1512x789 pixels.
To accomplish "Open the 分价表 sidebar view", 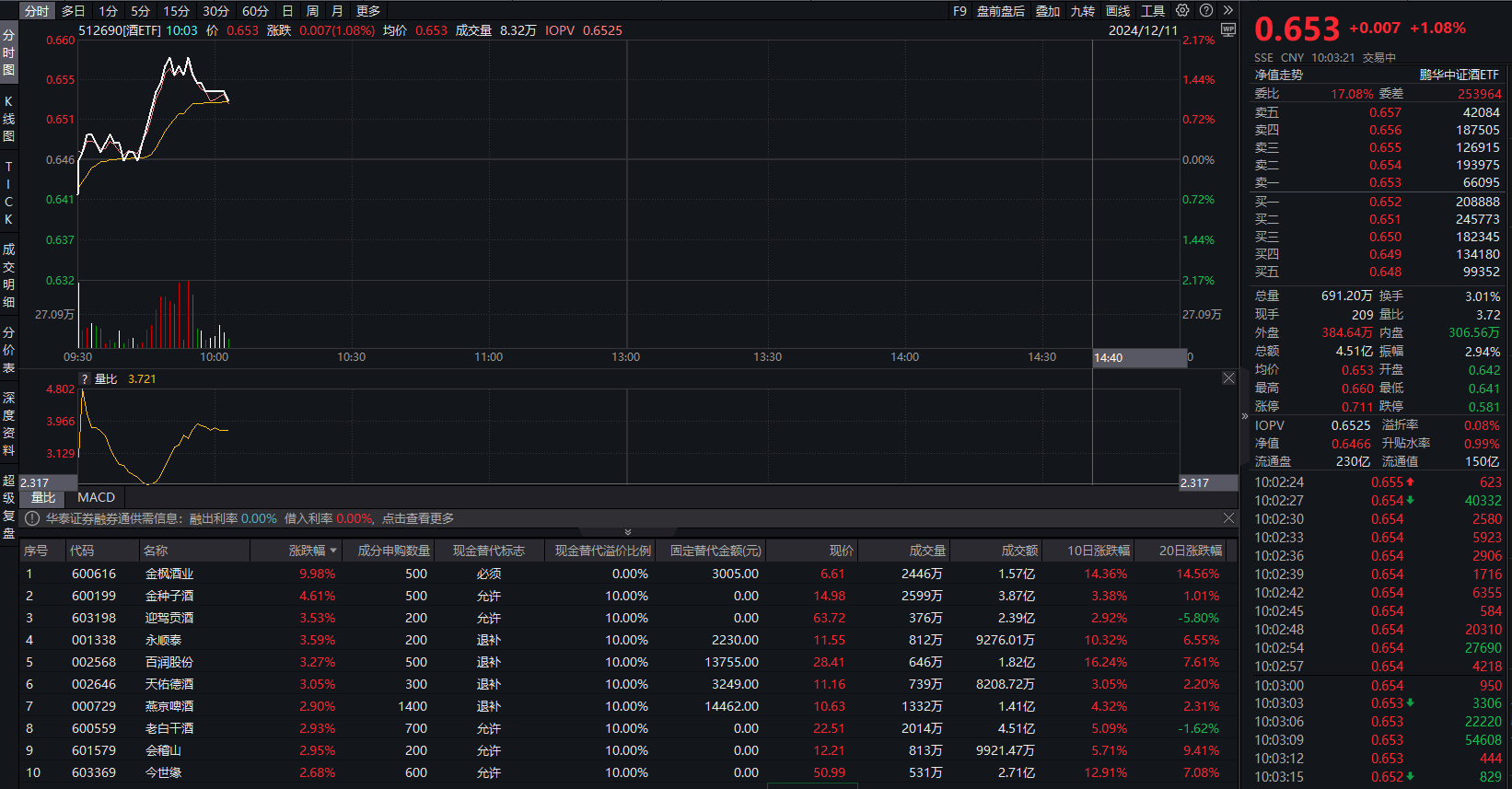I will [8, 350].
